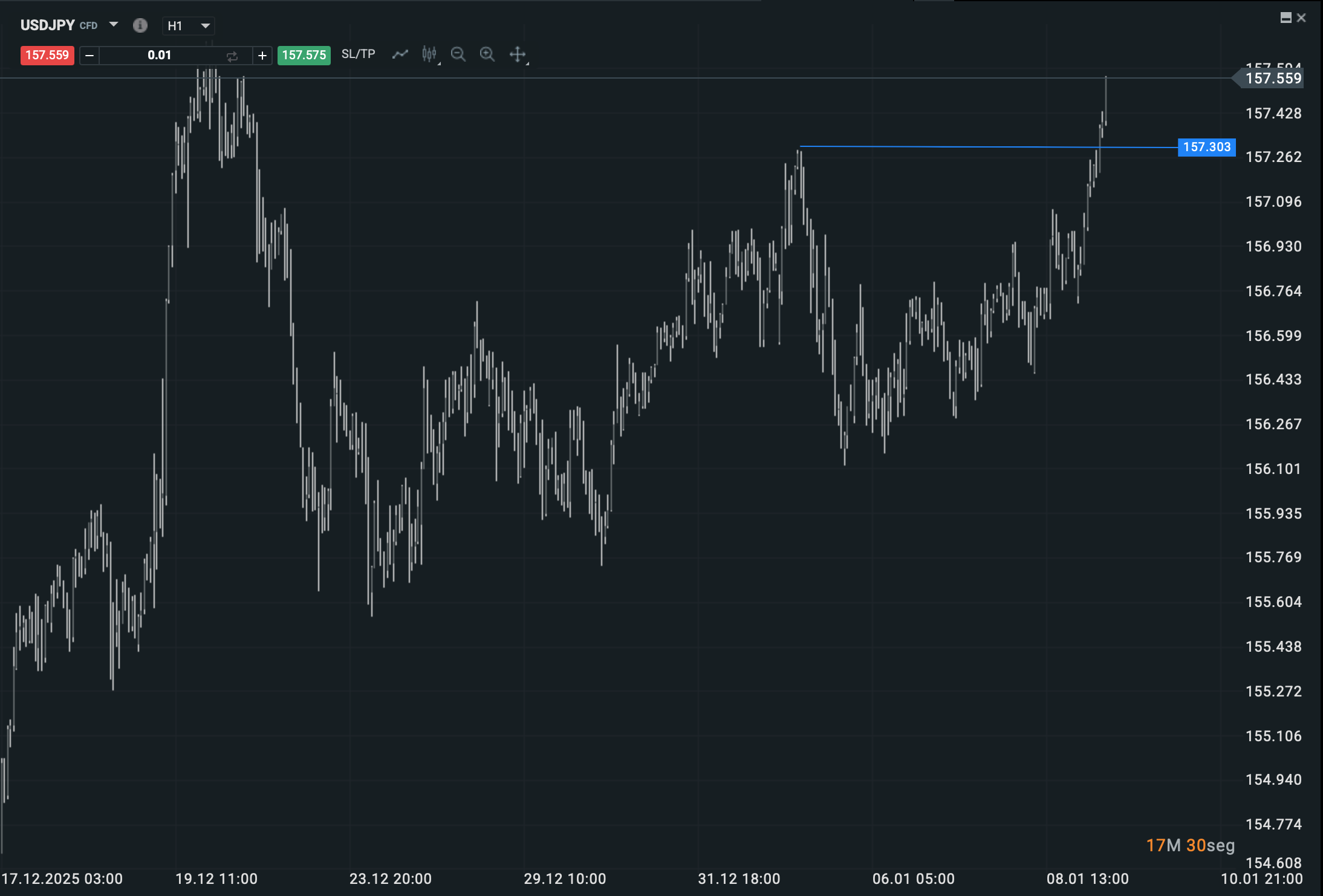The image size is (1323, 896).
Task: Select the 157.303 price level label
Action: pyautogui.click(x=1206, y=147)
